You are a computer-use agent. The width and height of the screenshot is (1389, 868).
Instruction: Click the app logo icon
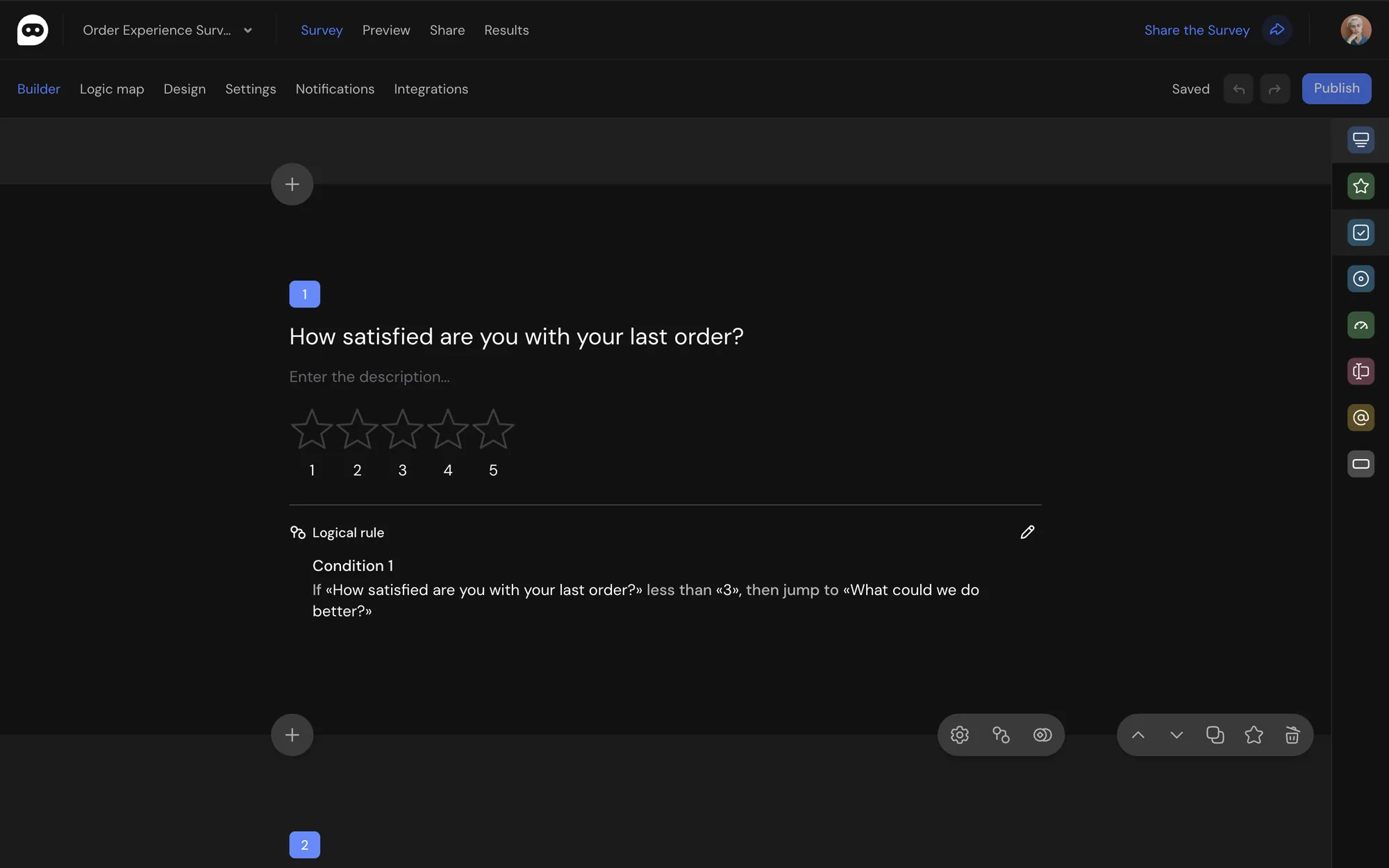click(33, 30)
